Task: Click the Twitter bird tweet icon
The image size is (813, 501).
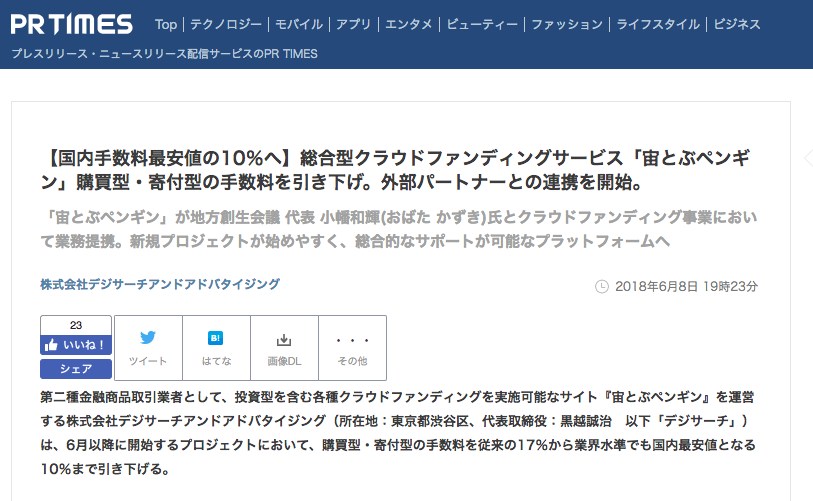Action: click(148, 338)
